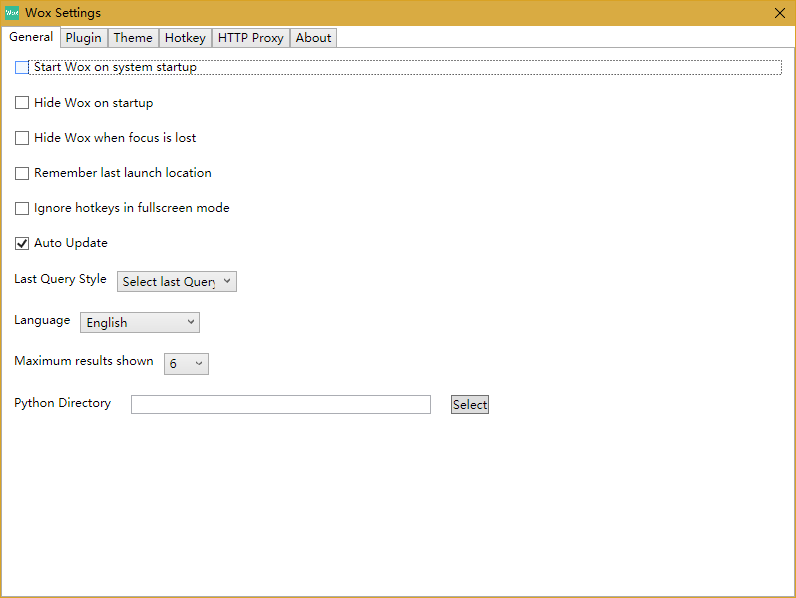796x598 pixels.
Task: Open the Maximum results shown dropdown
Action: (186, 364)
